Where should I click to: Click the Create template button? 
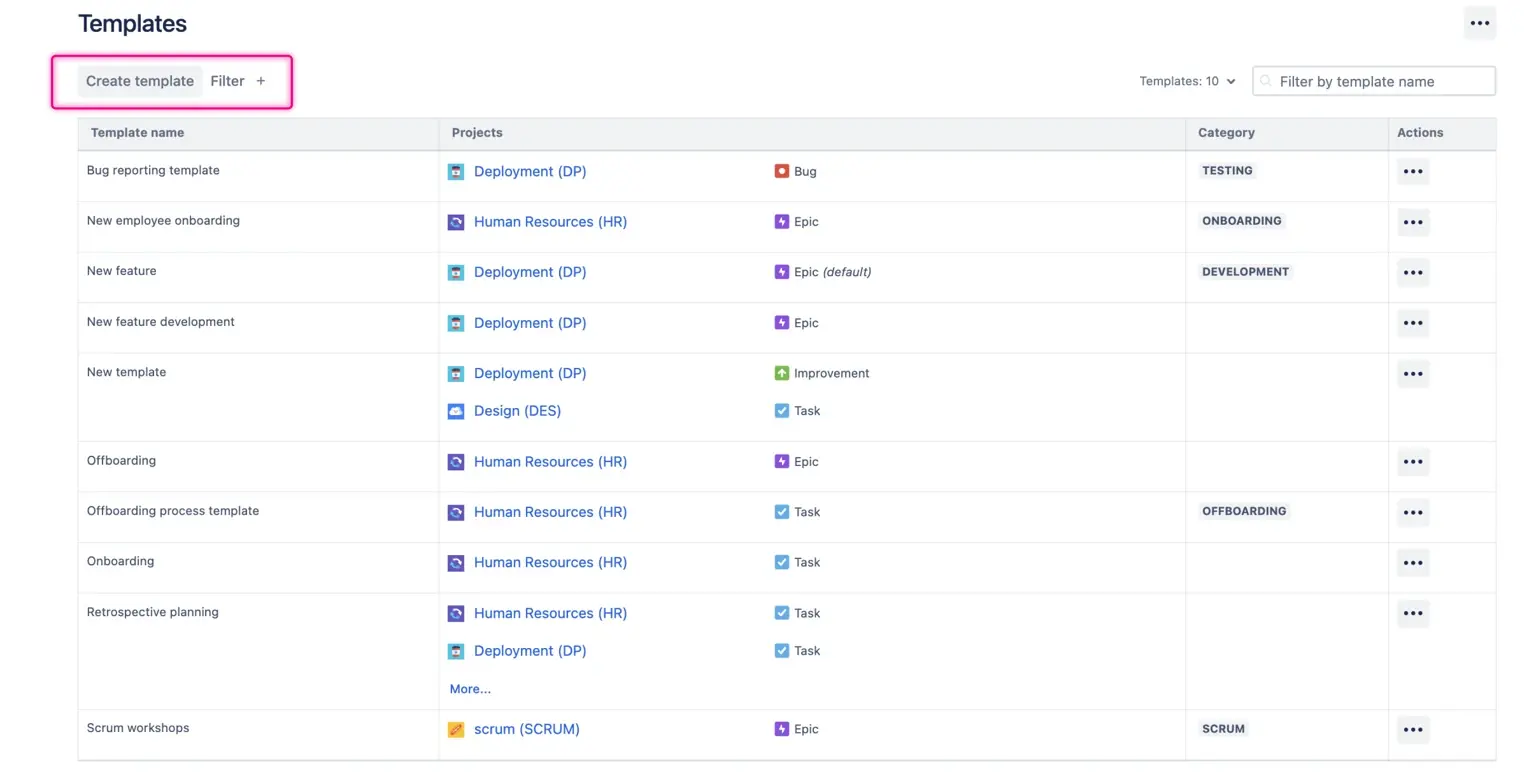tap(140, 81)
